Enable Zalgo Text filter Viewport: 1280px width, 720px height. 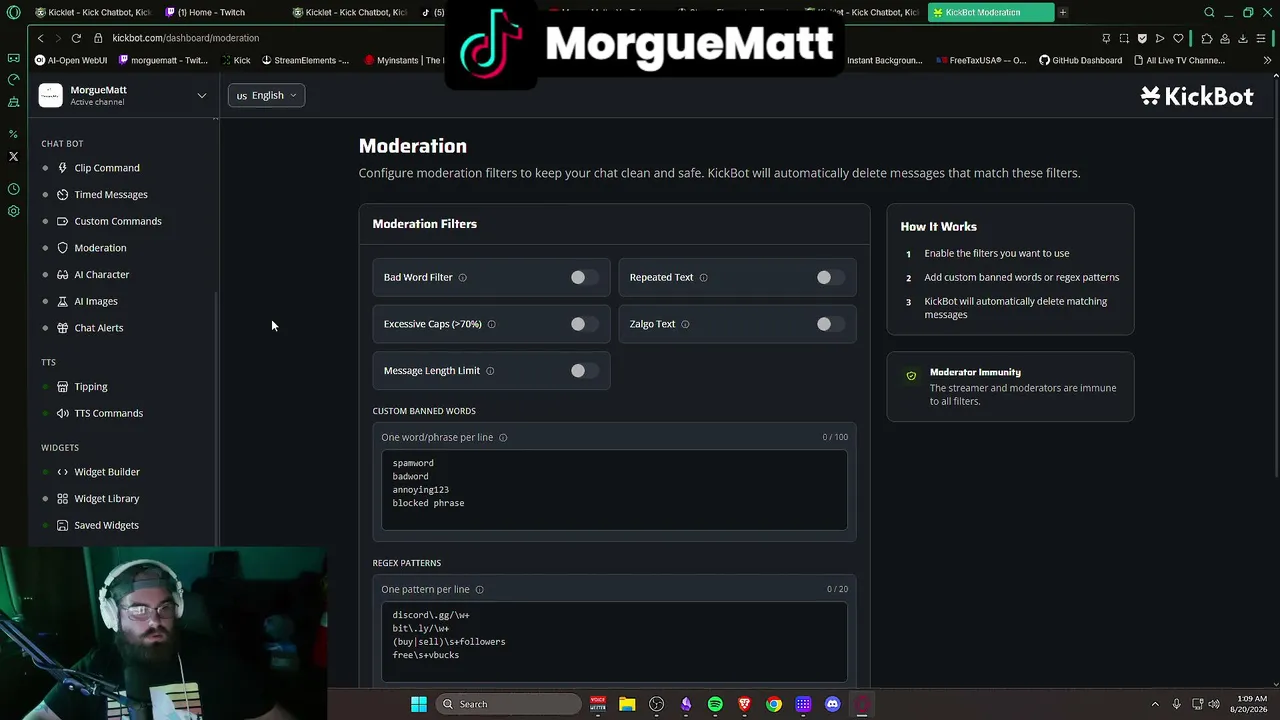click(830, 324)
